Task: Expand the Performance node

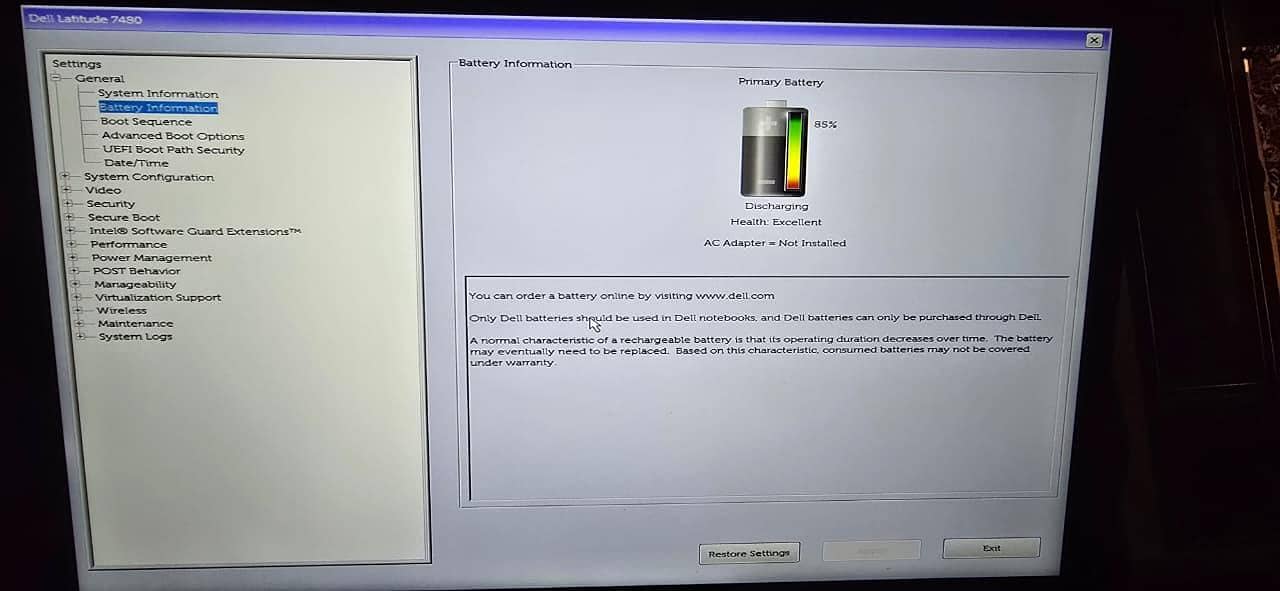Action: click(73, 244)
